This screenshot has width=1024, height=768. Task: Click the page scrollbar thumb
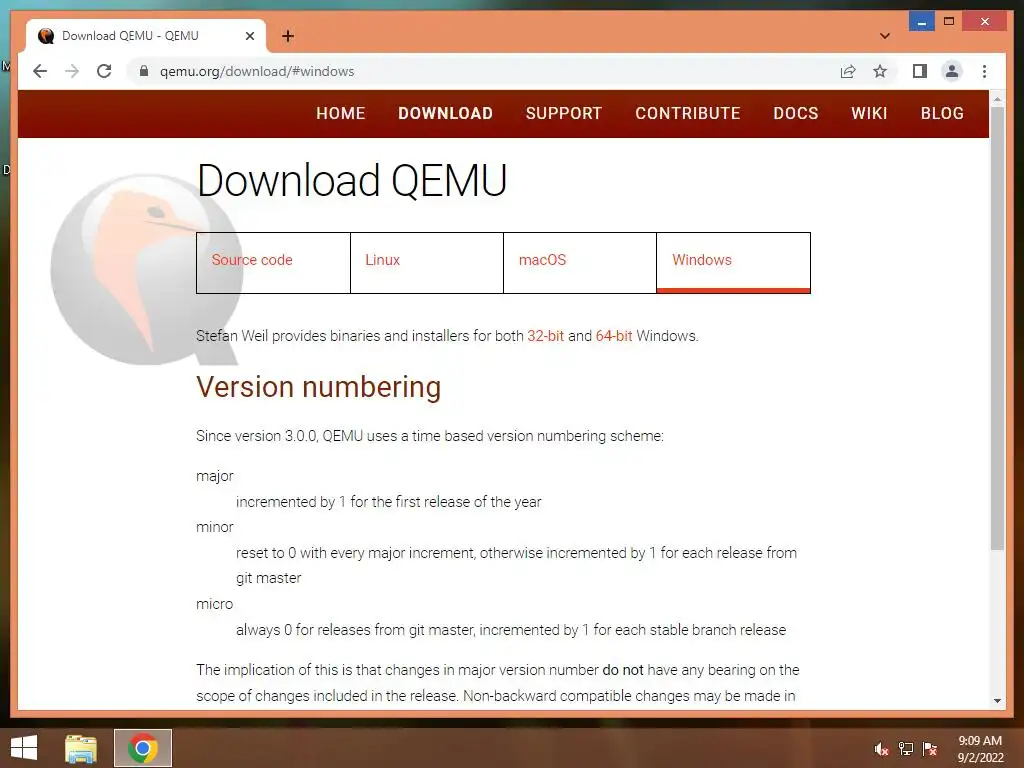(997, 328)
